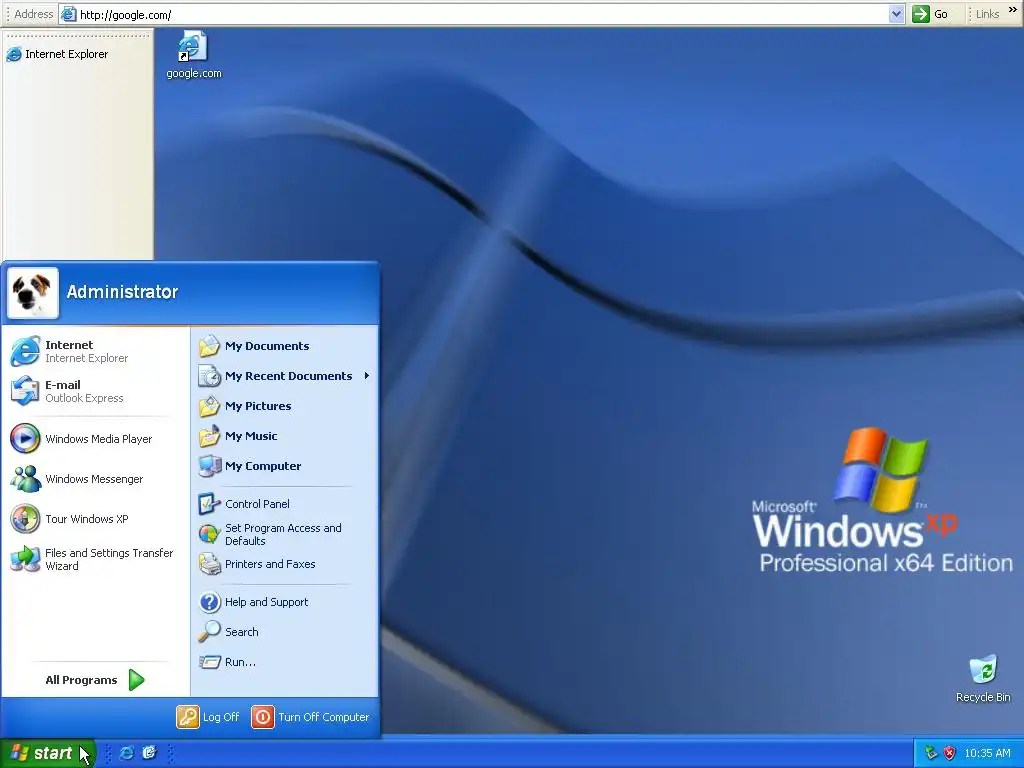Click Log Off button
The width and height of the screenshot is (1024, 768).
208,717
